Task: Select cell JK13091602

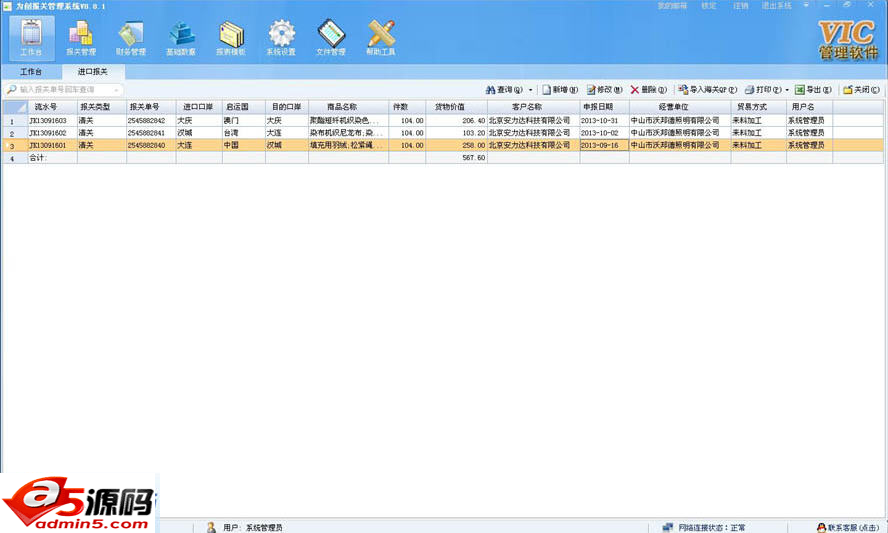Action: [x=52, y=133]
